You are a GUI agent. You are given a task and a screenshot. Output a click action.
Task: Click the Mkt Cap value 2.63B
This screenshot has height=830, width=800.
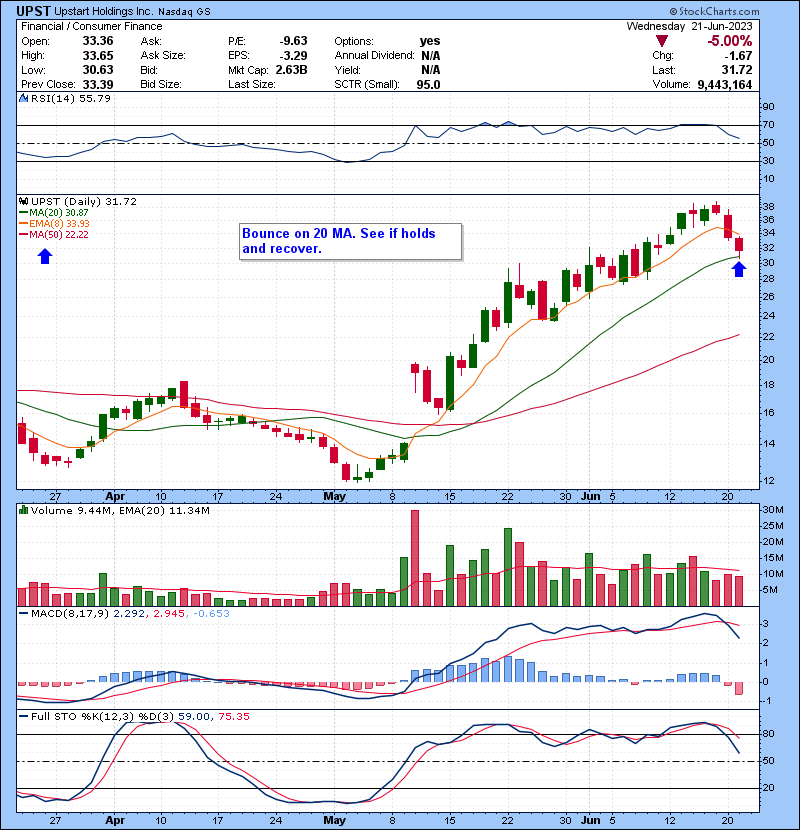point(291,69)
